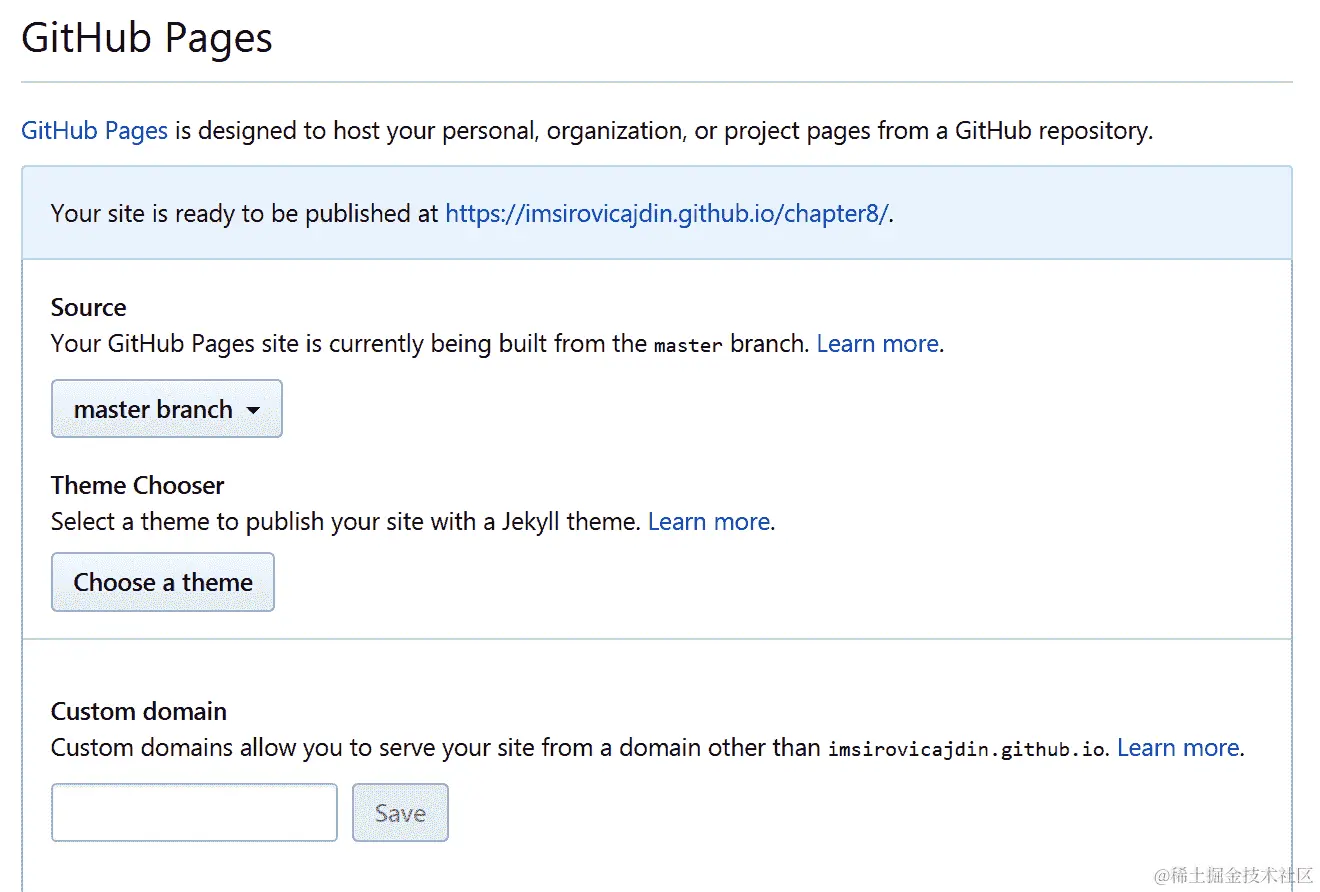Click the monospace imsirovicajdin.github.io domain text
1320x892 pixels.
tap(967, 748)
